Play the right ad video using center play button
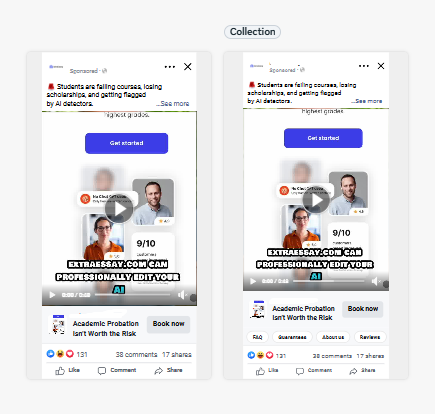Screen dimensions: 435x414 [x=316, y=200]
